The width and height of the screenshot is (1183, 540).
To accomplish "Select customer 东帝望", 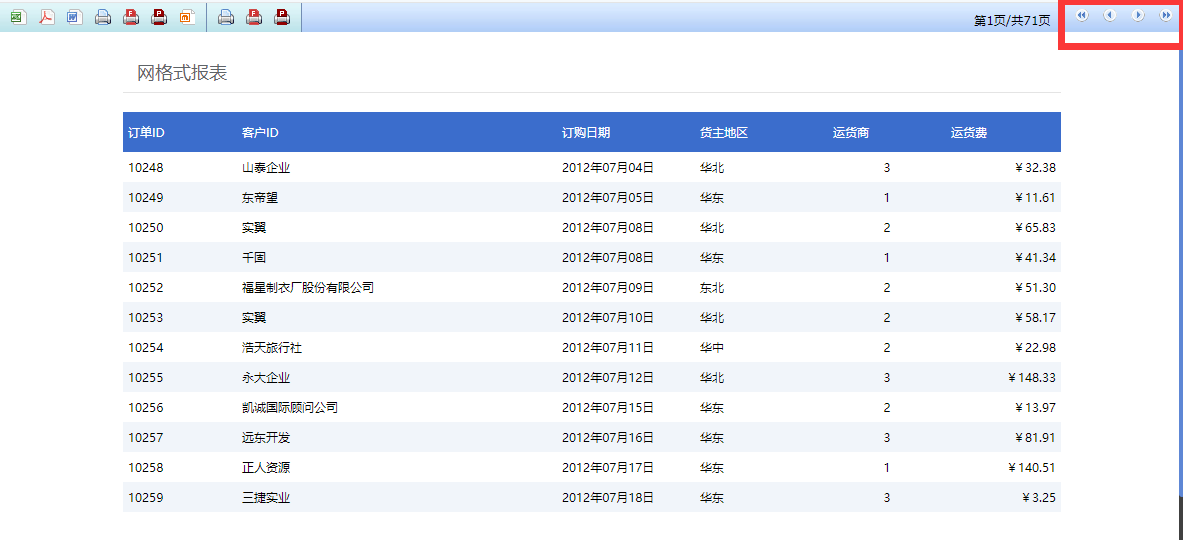I will click(260, 198).
